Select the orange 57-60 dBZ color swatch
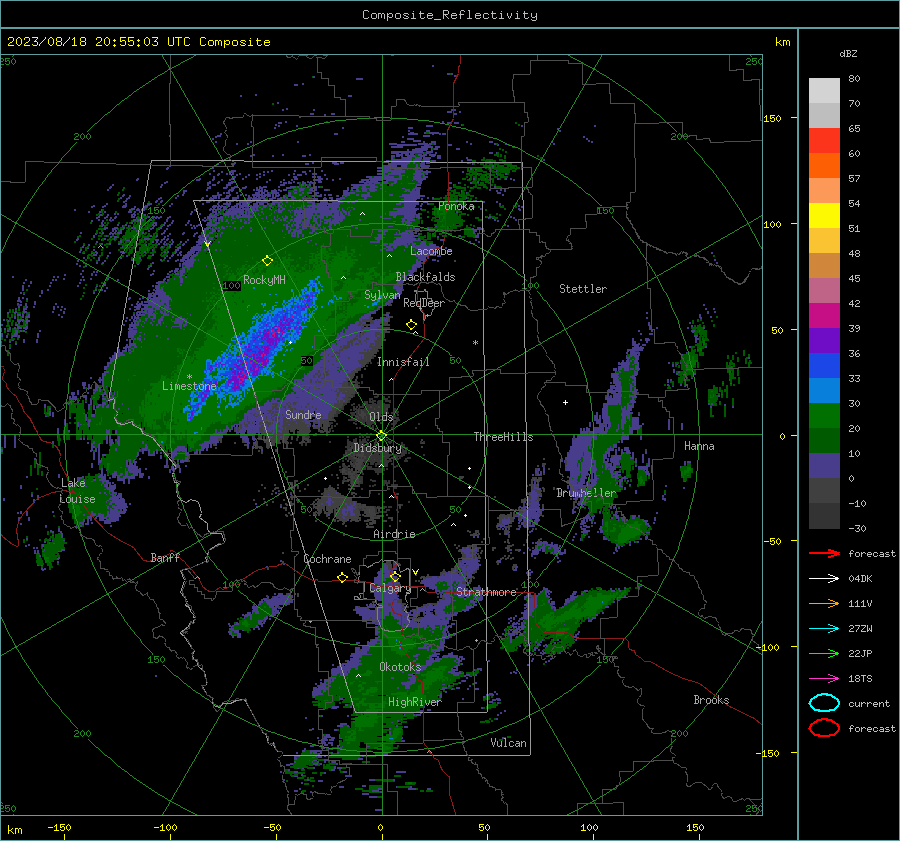900x841 pixels. tap(824, 166)
